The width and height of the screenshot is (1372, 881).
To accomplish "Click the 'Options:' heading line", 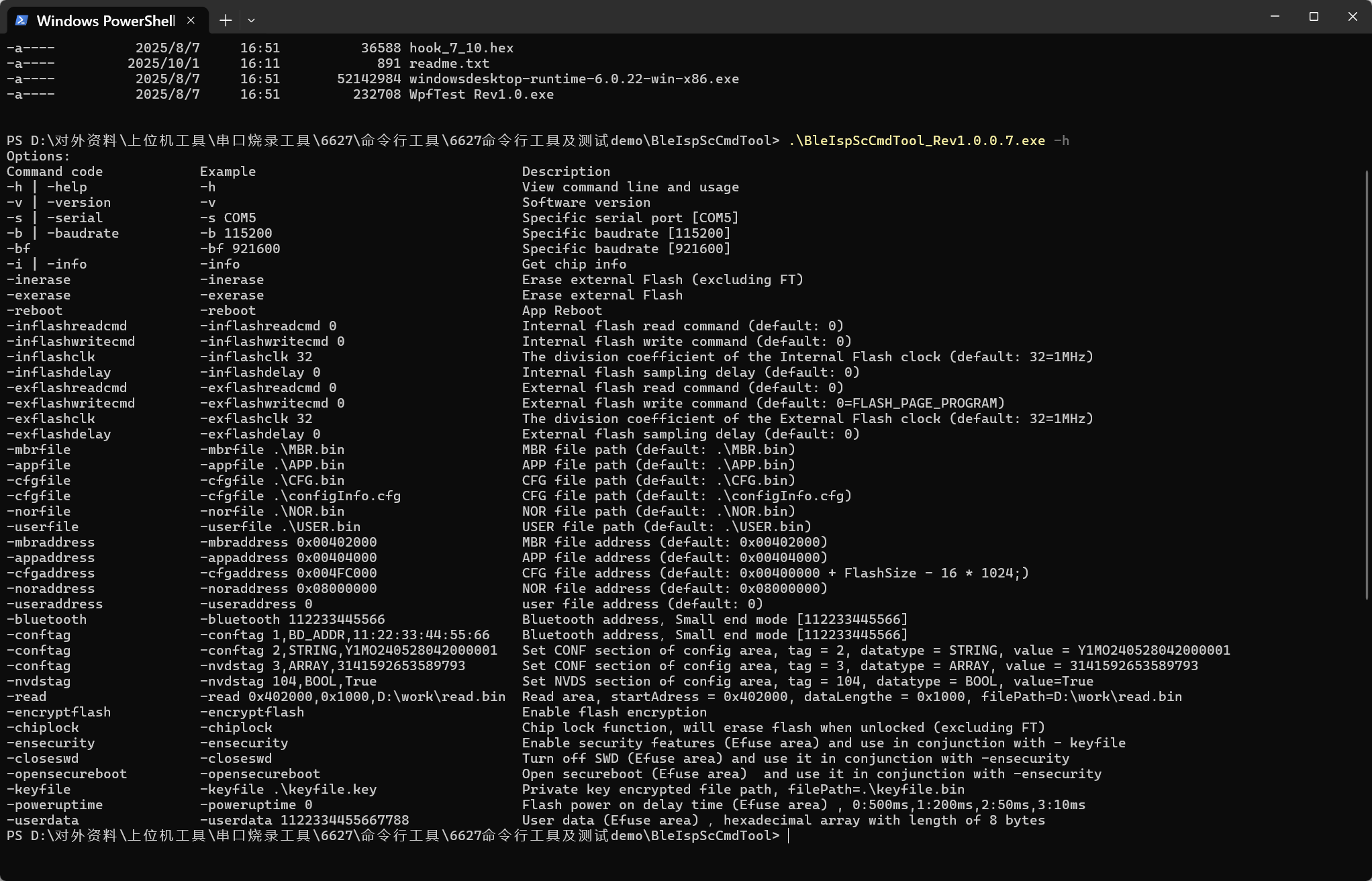I will (x=38, y=156).
